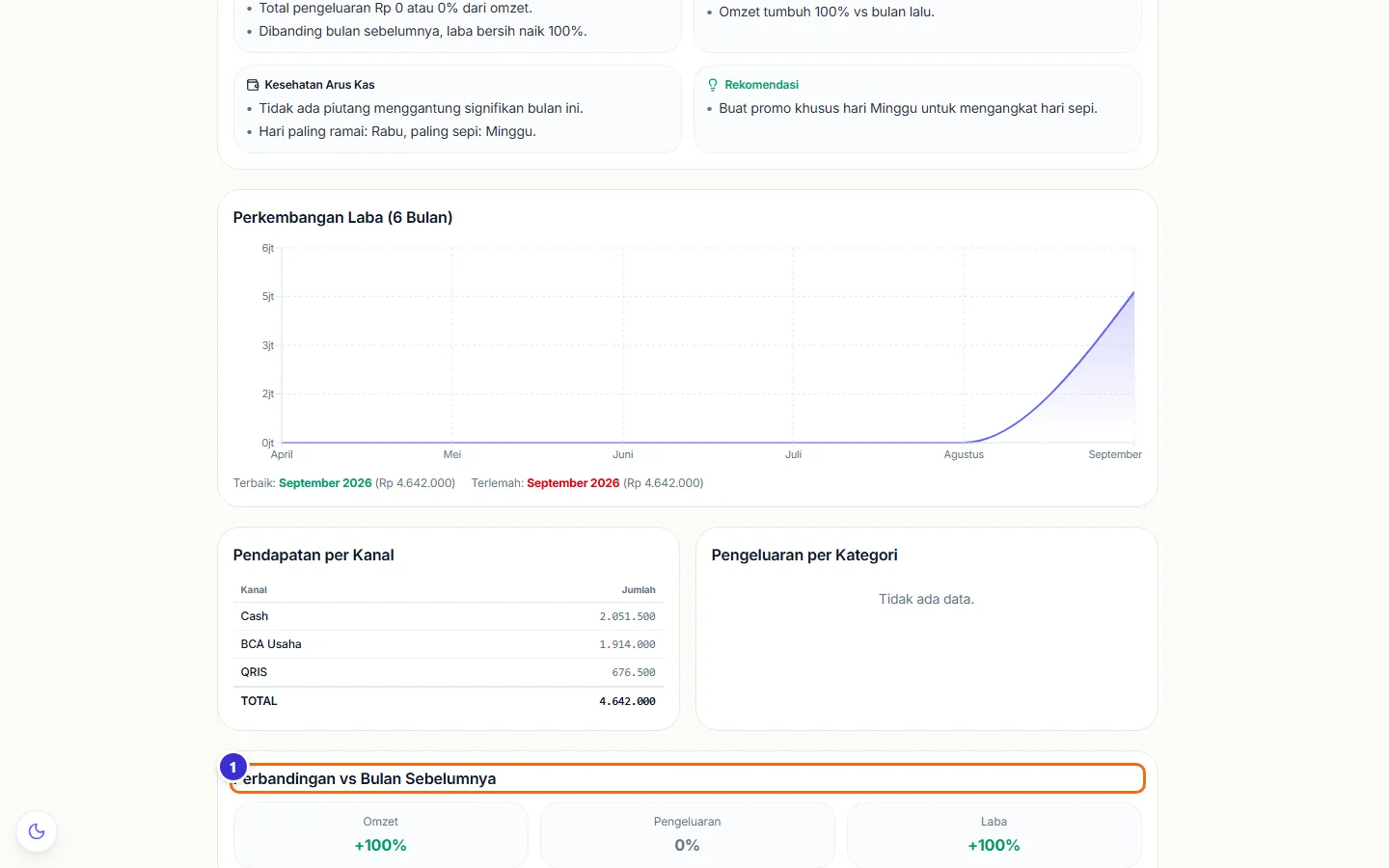The height and width of the screenshot is (868, 1389).
Task: Click the Mei label on the chart axis
Action: point(452,454)
